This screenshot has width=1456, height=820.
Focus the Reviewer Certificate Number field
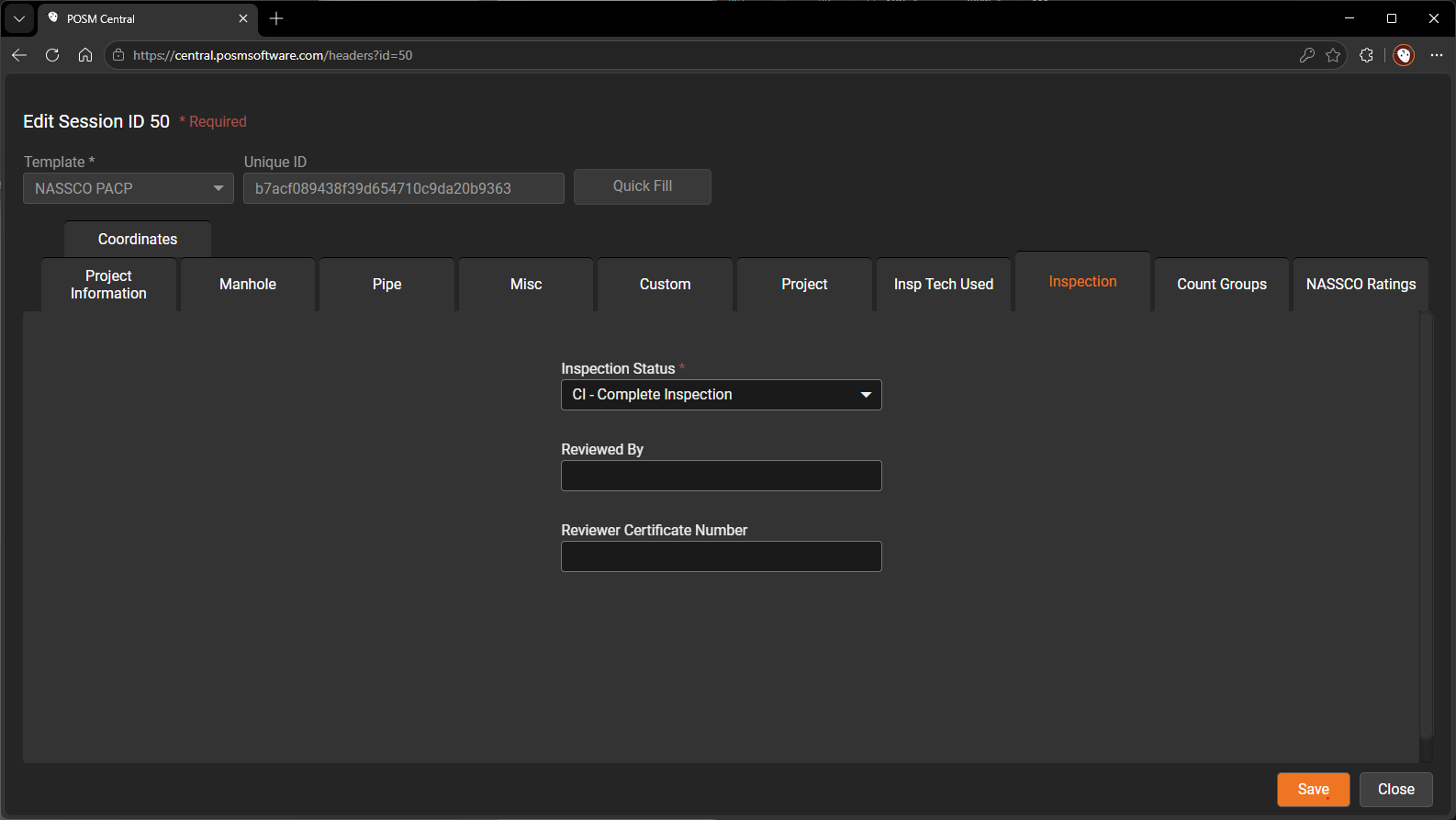[x=722, y=556]
